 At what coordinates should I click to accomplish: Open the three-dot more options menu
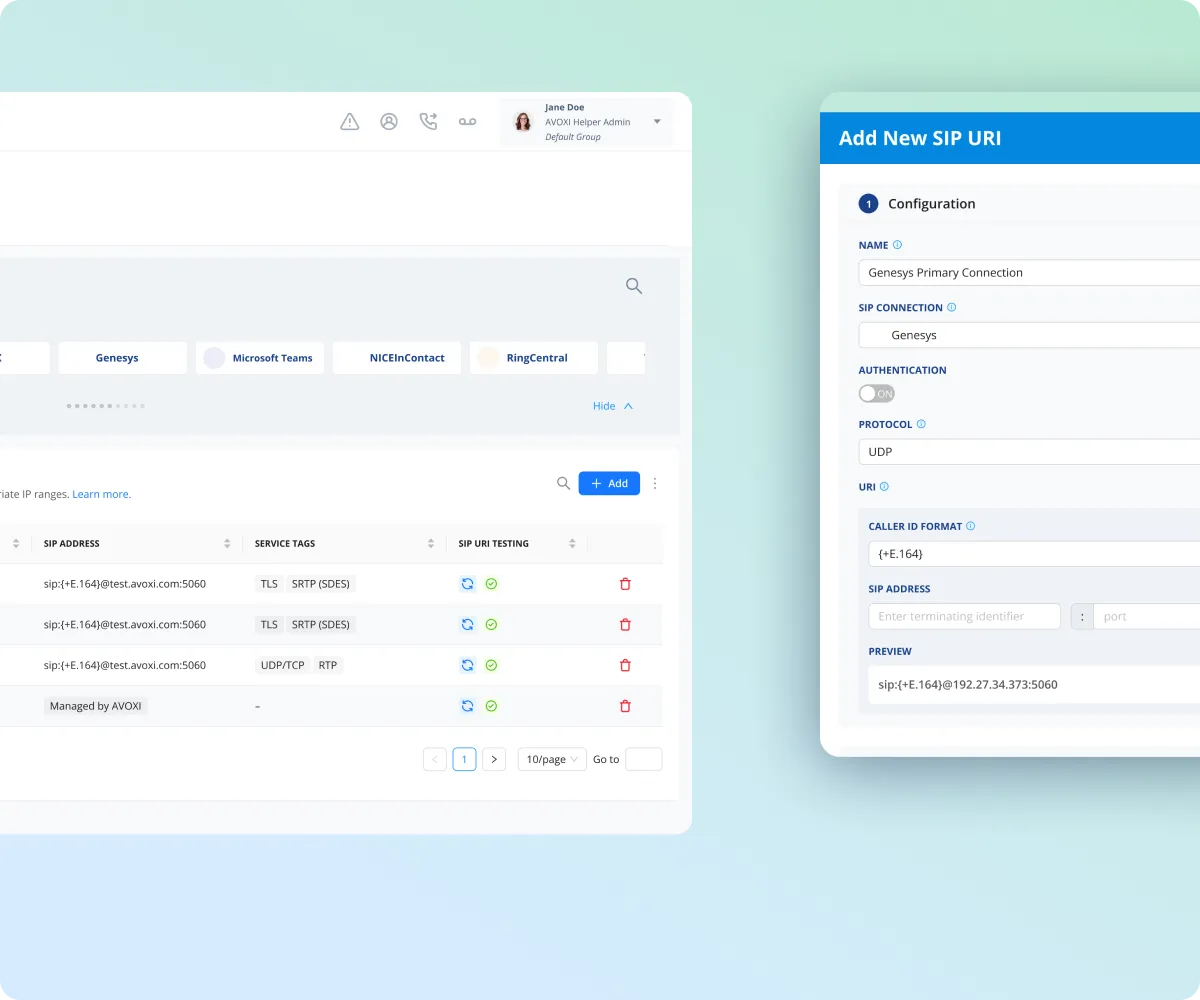[655, 484]
